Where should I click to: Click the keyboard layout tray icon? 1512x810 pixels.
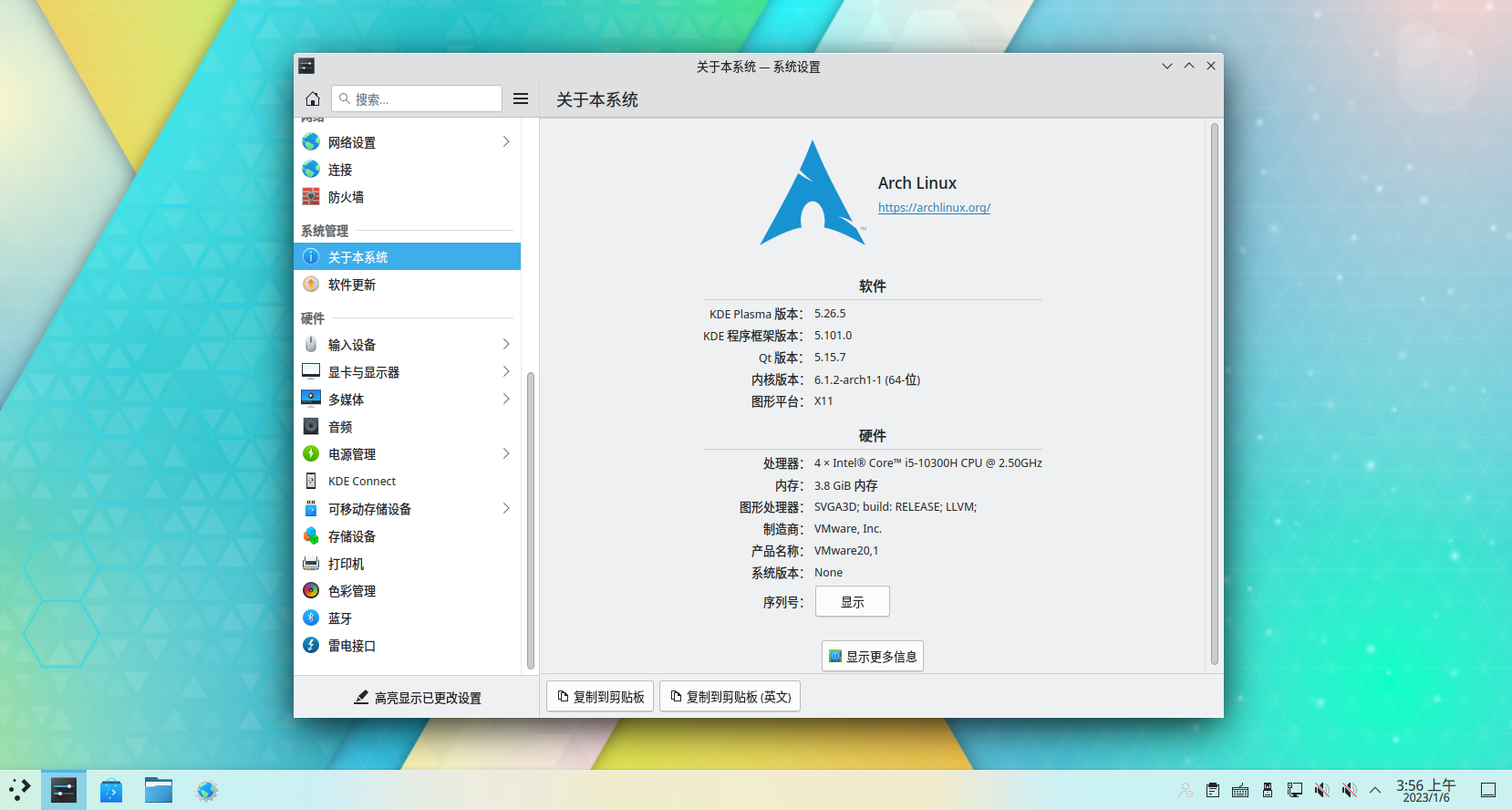point(1240,791)
